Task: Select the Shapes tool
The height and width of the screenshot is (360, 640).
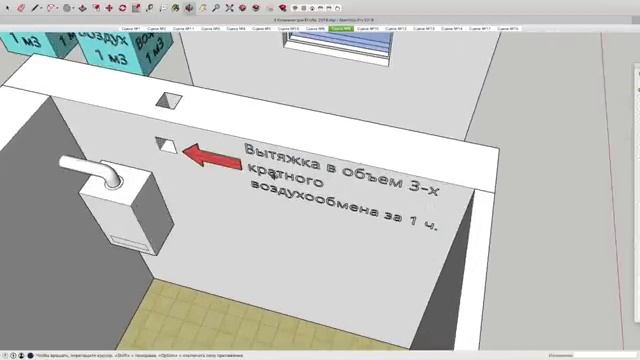Action: [67, 8]
